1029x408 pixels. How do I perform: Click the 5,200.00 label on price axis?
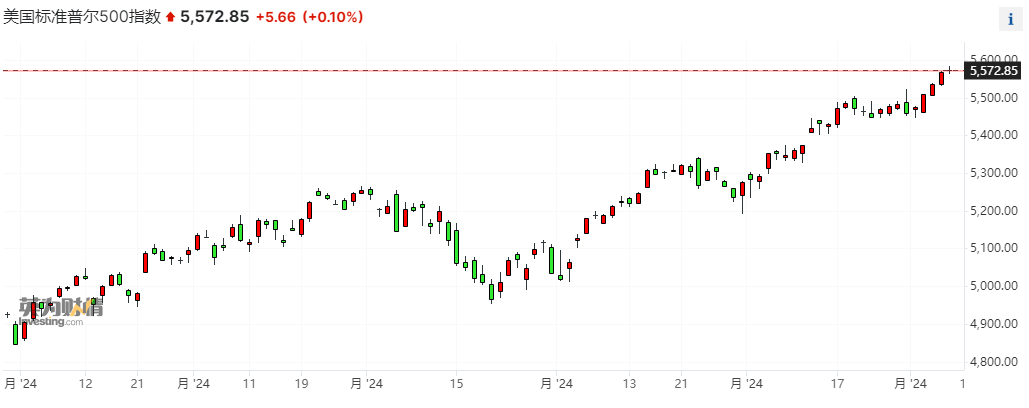click(x=994, y=212)
